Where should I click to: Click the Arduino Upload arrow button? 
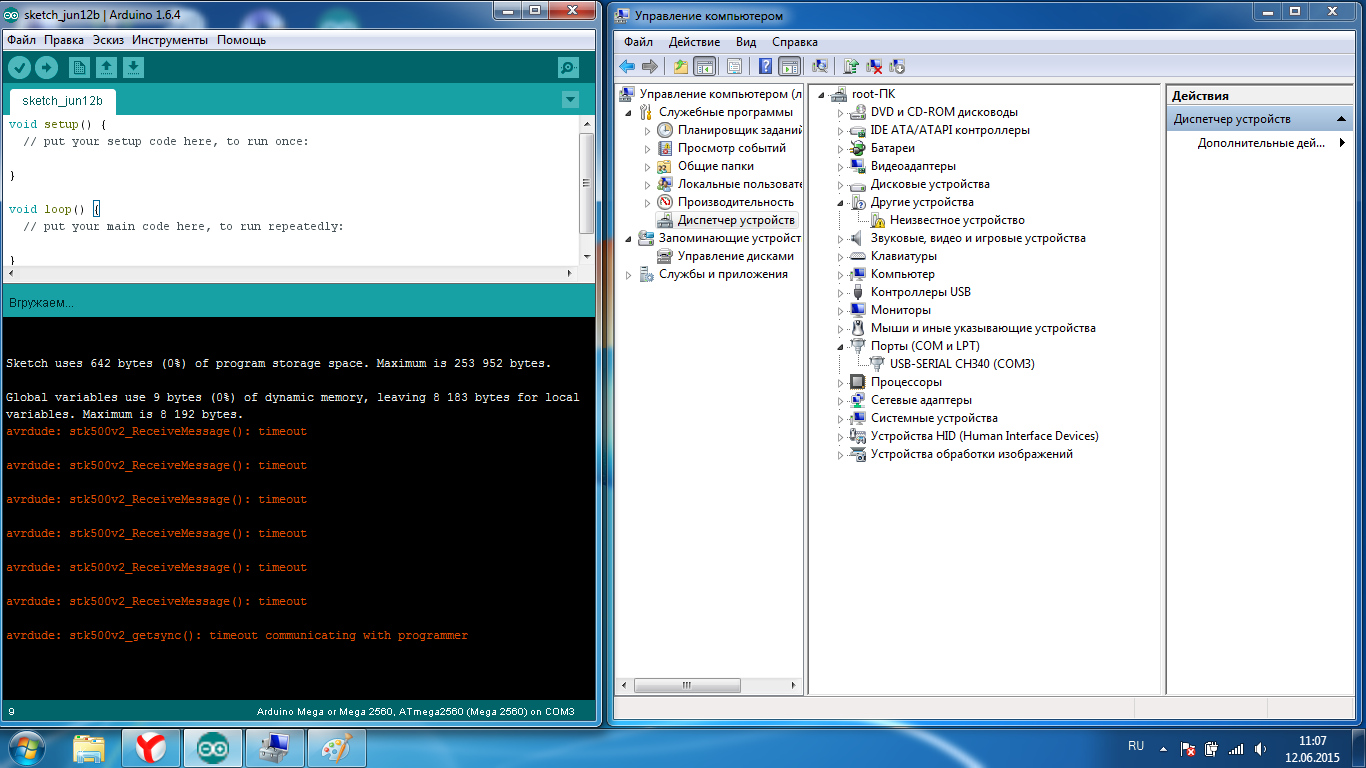pyautogui.click(x=47, y=67)
